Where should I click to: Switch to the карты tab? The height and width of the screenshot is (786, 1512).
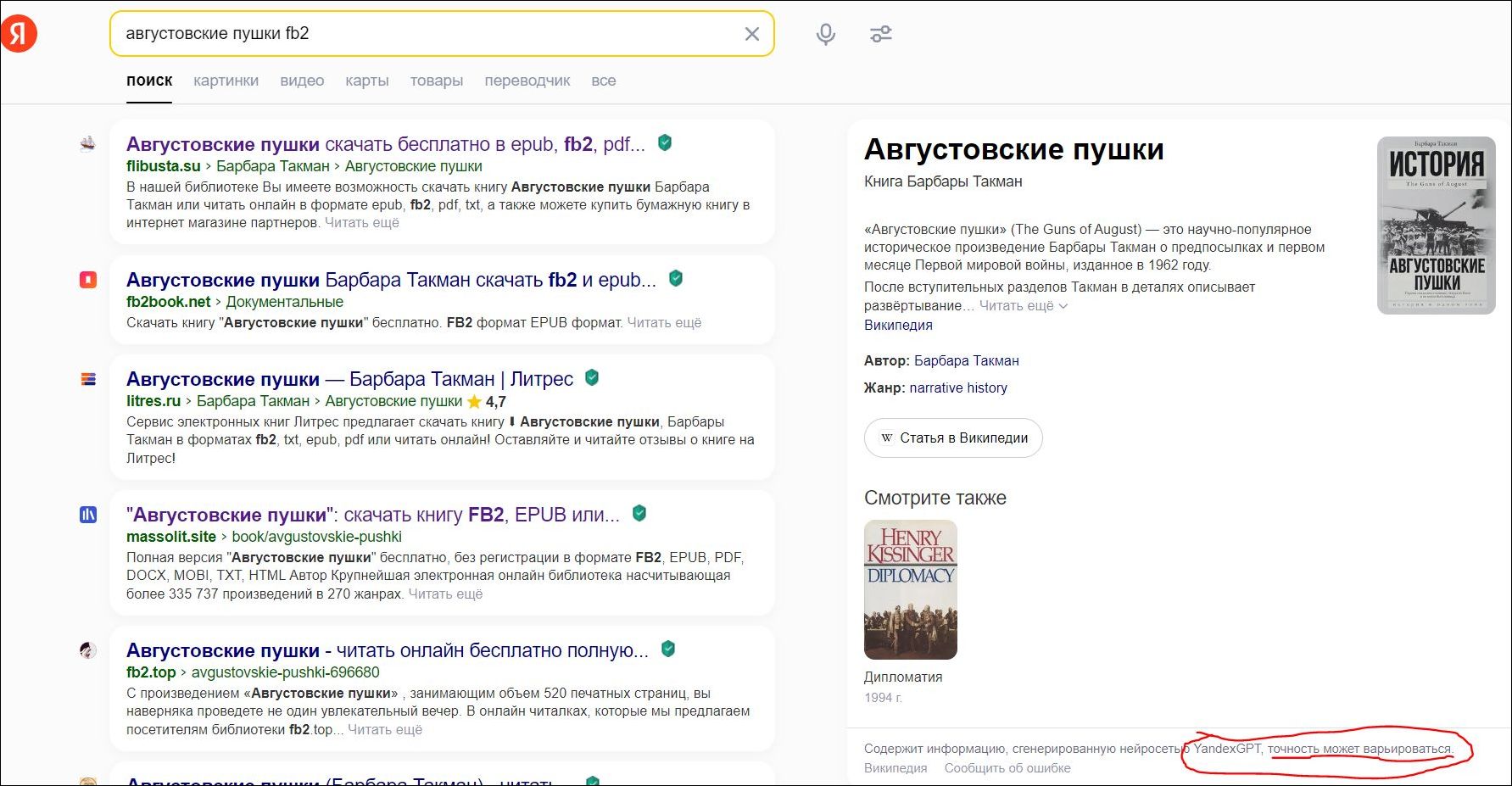[x=367, y=81]
